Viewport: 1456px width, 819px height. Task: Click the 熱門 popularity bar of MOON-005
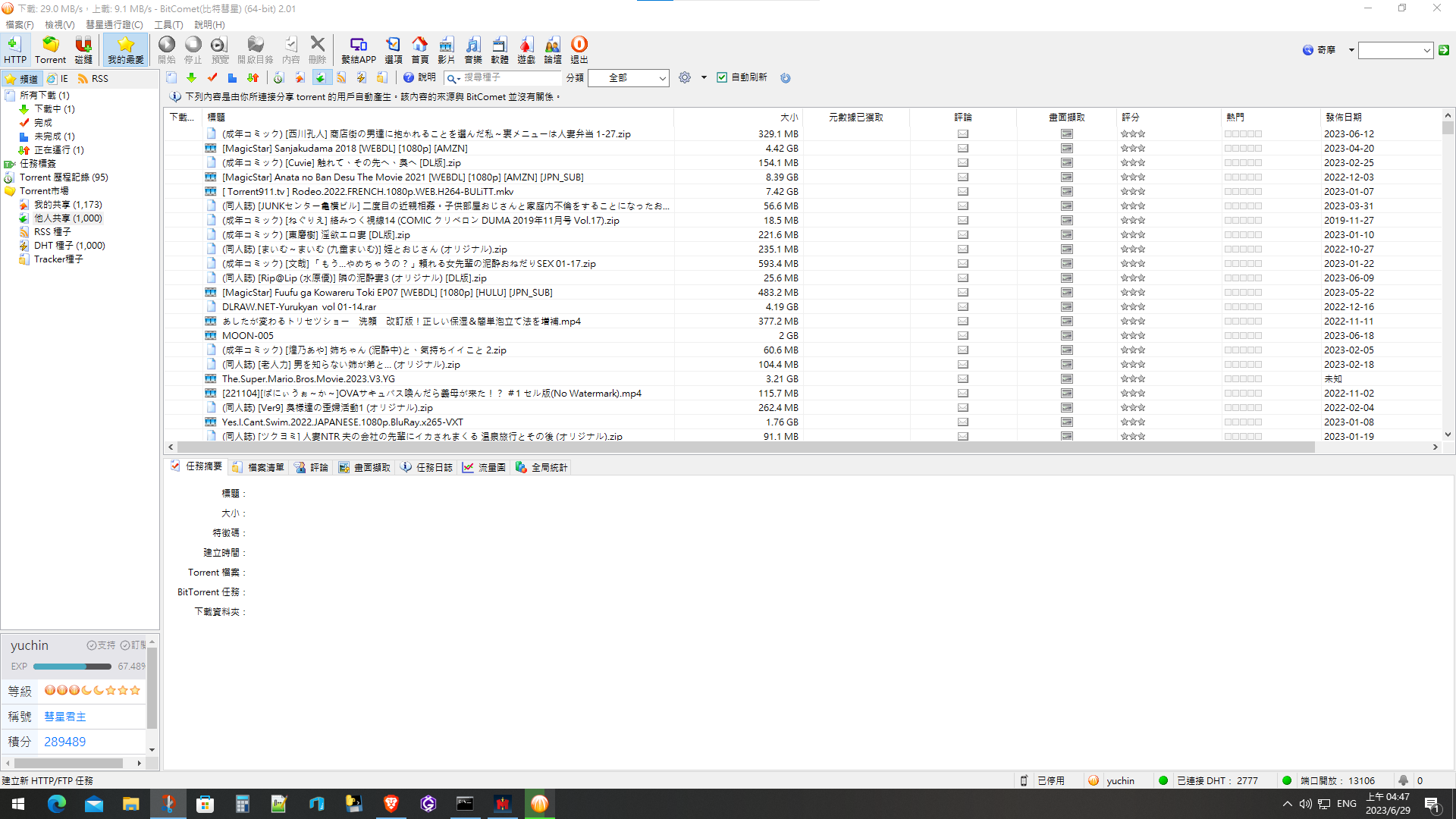tap(1243, 336)
